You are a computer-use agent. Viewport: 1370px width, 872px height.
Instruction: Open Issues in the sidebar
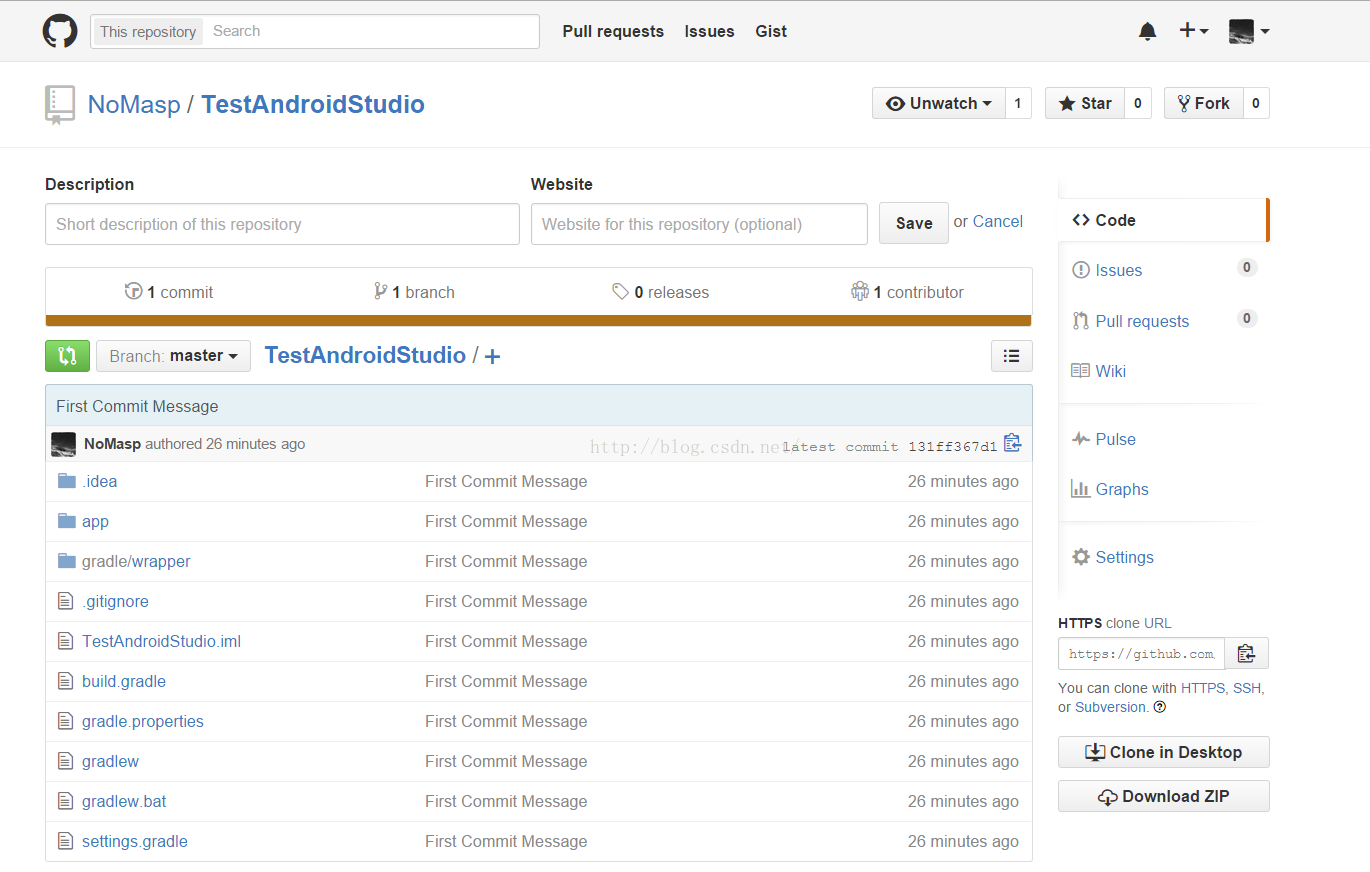[x=1163, y=270]
